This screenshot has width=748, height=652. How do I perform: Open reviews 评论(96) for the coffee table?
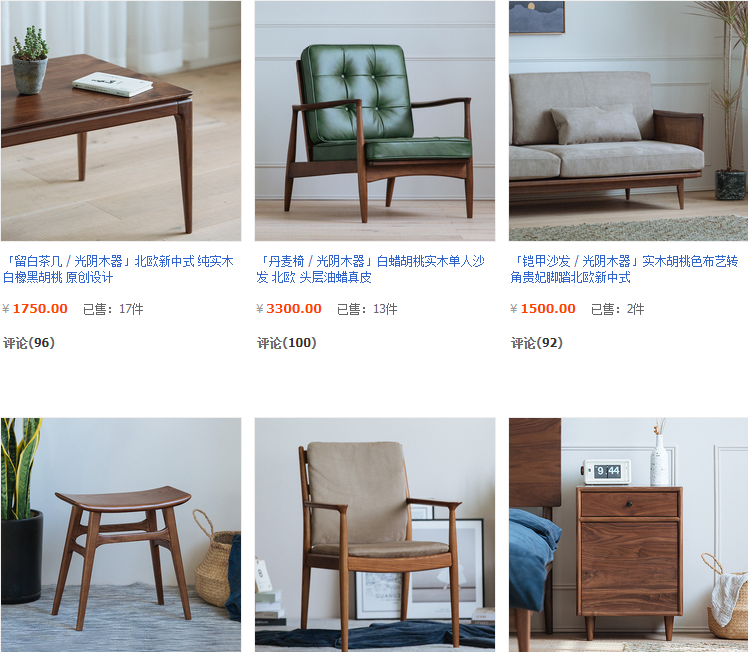(29, 343)
